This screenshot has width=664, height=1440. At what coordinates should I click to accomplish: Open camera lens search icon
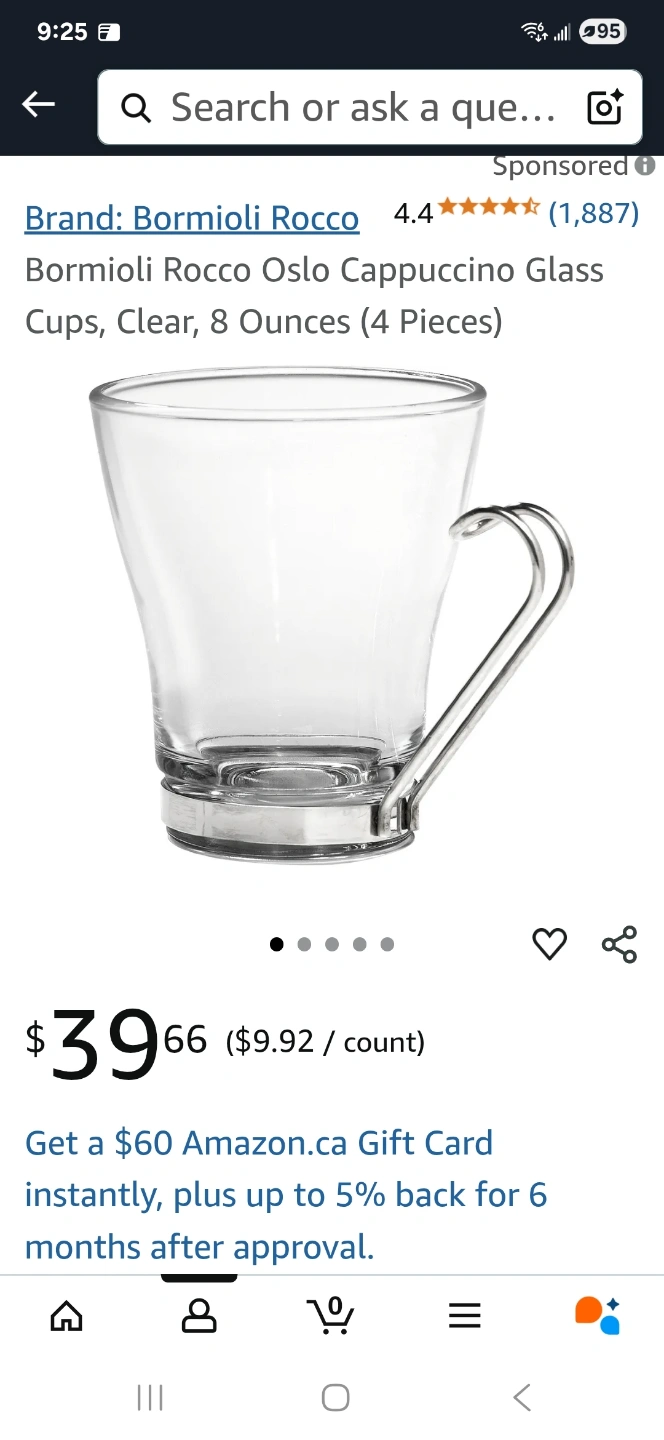tap(605, 107)
